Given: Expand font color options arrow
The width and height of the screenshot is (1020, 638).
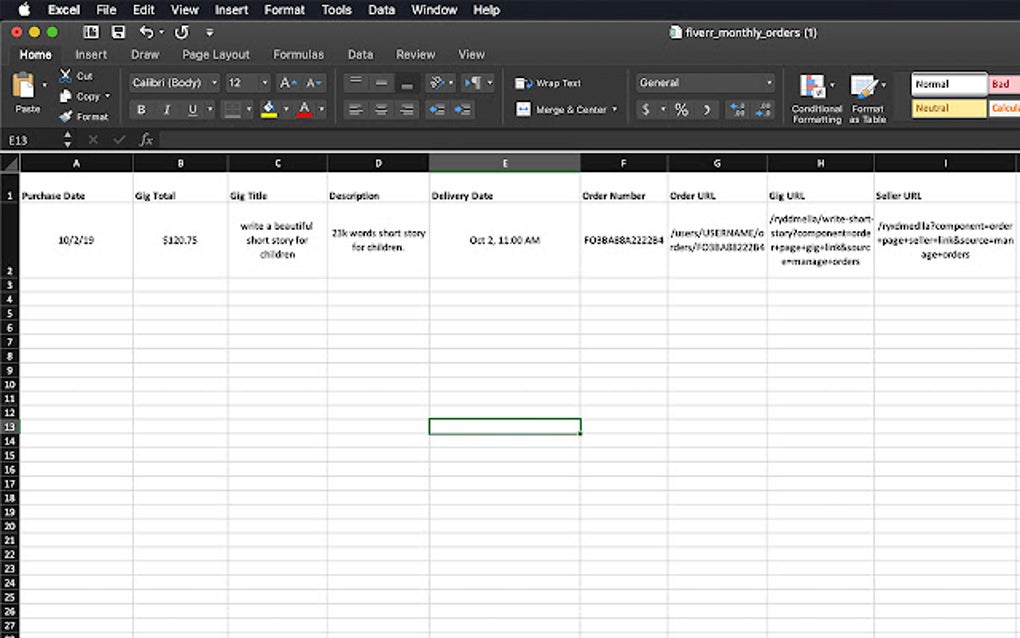Looking at the screenshot, I should (321, 109).
